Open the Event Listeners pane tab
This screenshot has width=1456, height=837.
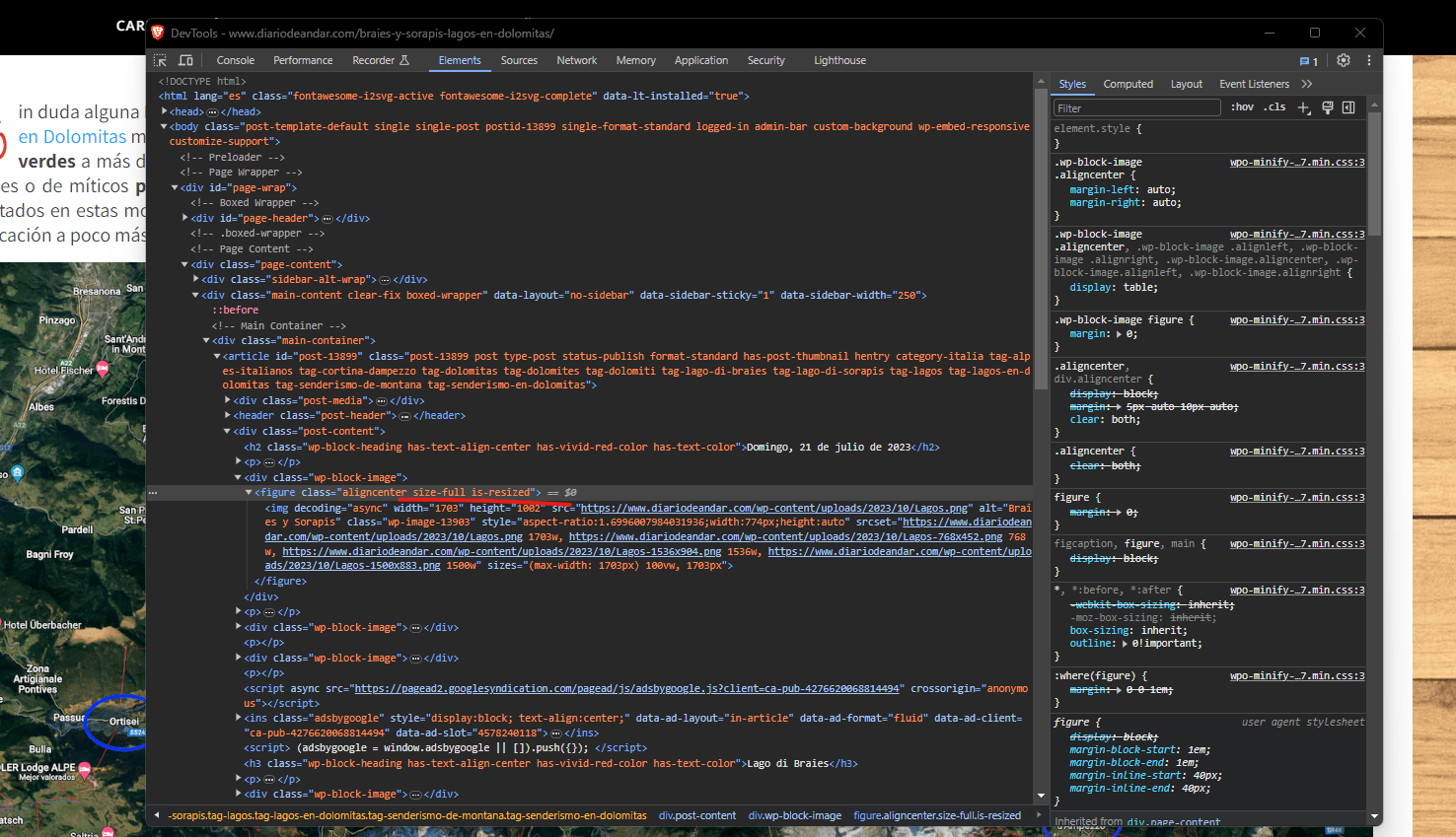[x=1255, y=84]
